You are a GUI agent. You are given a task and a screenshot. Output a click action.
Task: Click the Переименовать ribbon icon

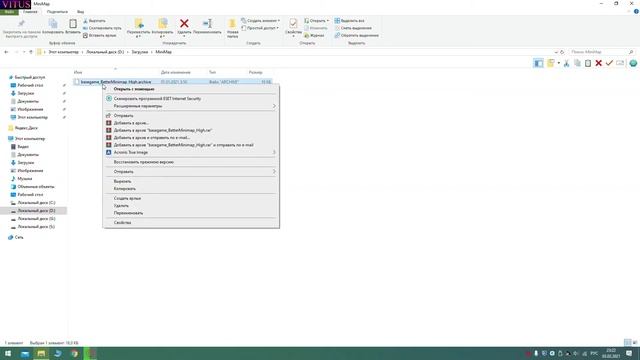[207, 24]
